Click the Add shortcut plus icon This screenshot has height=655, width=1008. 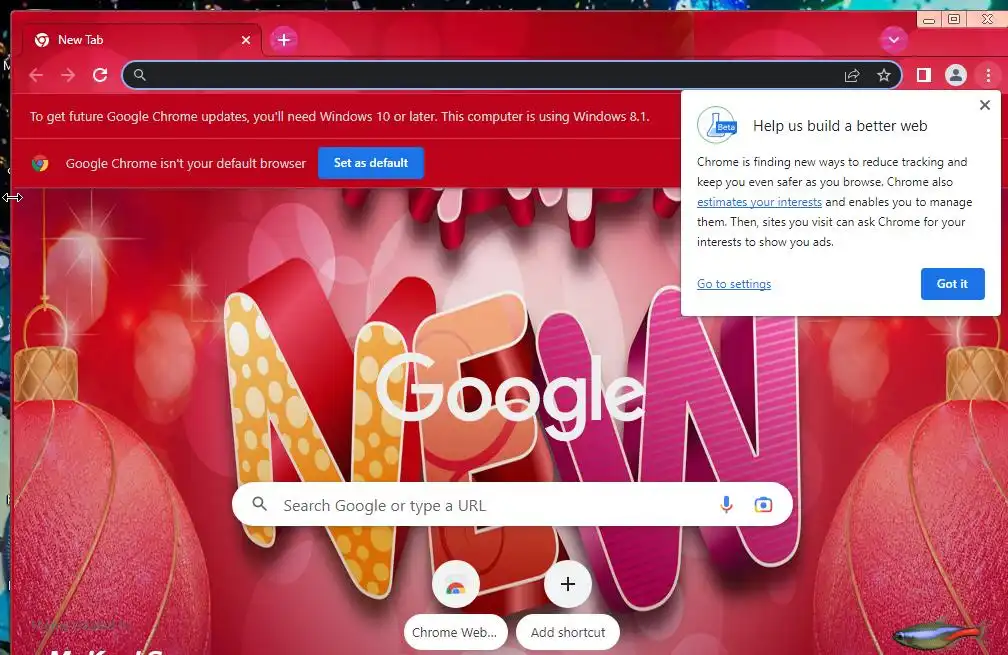click(x=568, y=584)
